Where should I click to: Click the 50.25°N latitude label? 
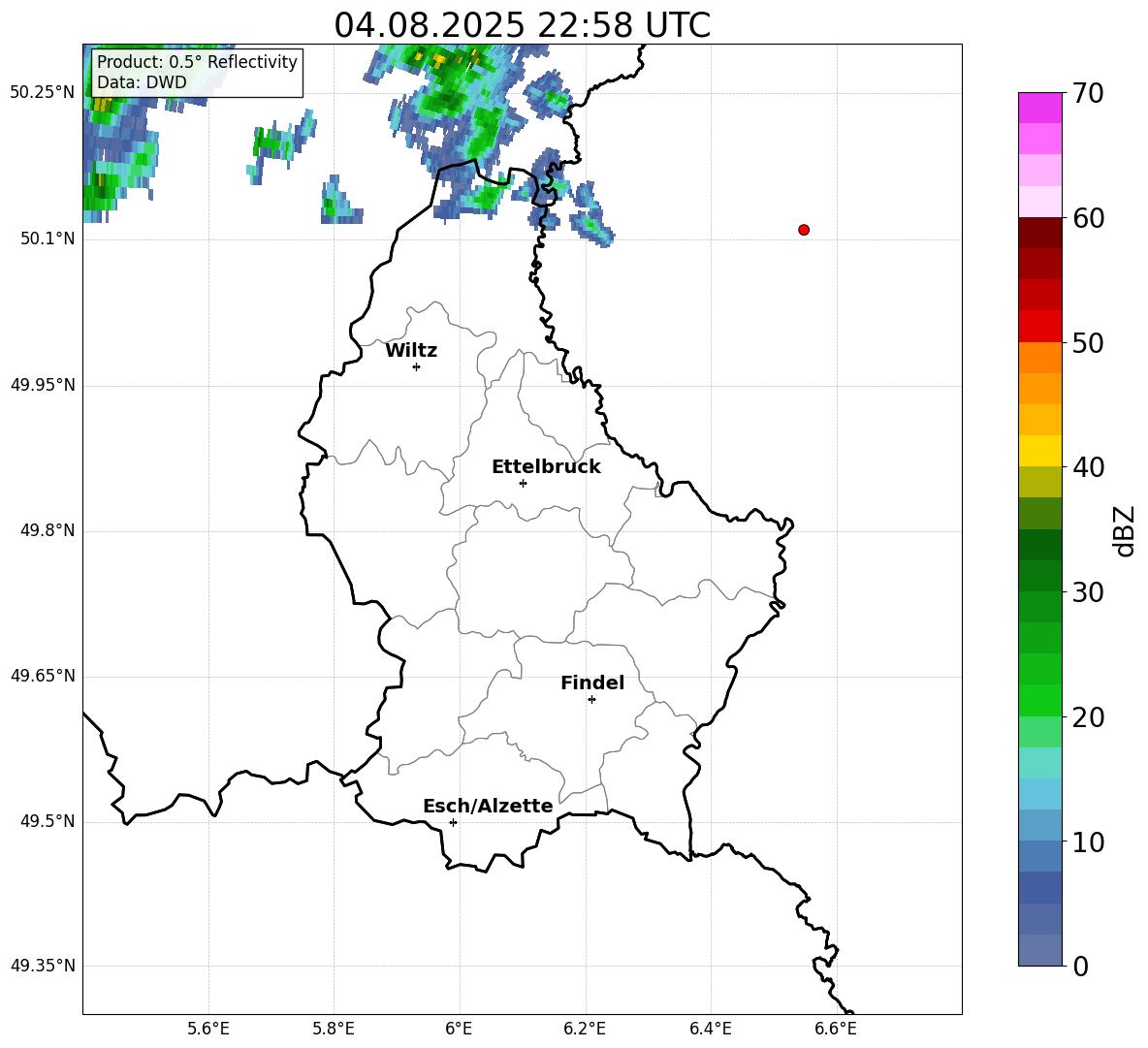[x=43, y=93]
